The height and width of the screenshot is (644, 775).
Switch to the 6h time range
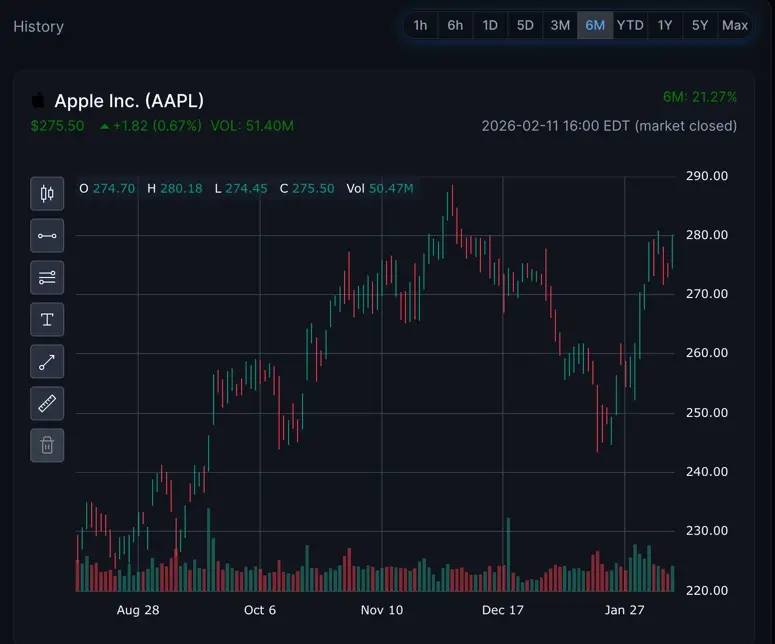click(x=455, y=25)
